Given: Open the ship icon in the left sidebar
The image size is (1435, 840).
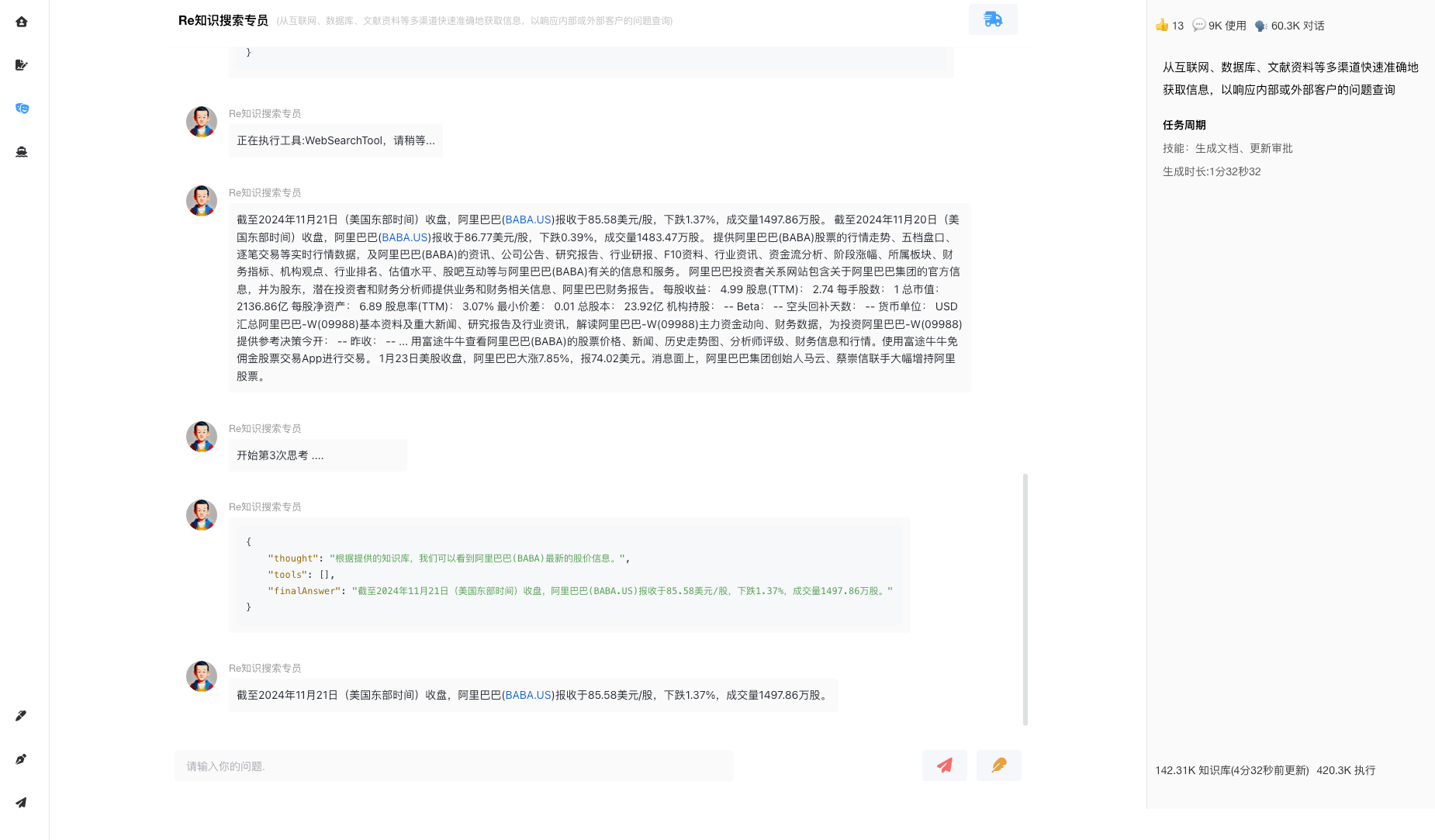Looking at the screenshot, I should [x=22, y=152].
